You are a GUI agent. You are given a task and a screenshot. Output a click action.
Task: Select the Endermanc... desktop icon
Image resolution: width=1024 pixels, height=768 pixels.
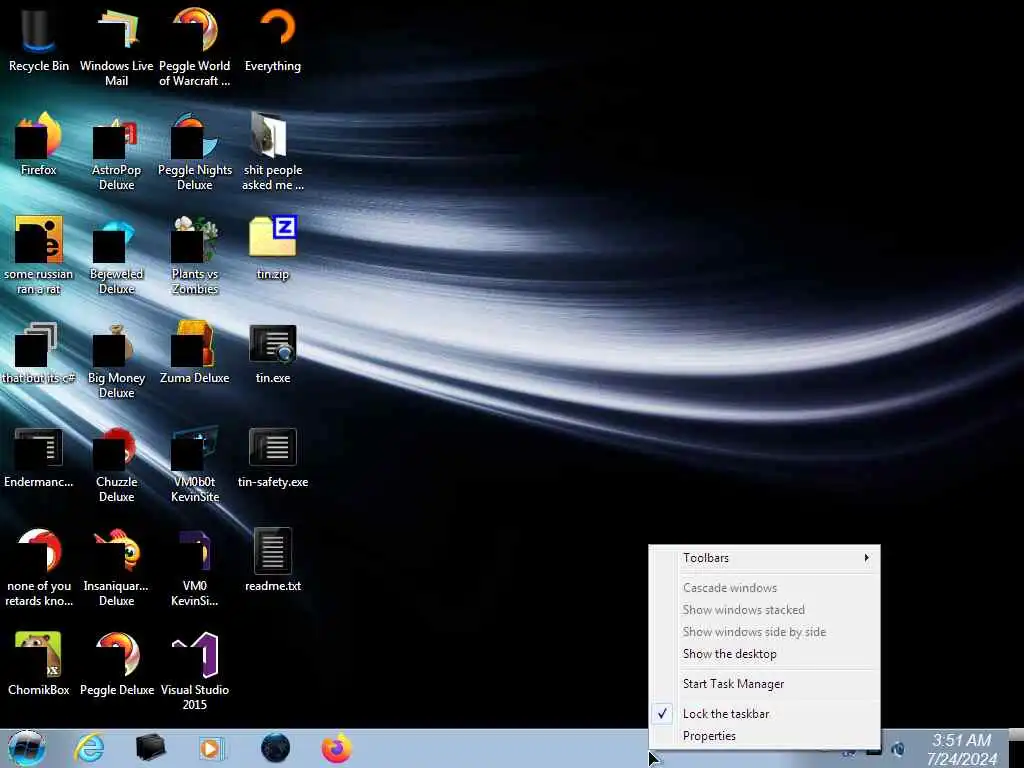tap(39, 456)
